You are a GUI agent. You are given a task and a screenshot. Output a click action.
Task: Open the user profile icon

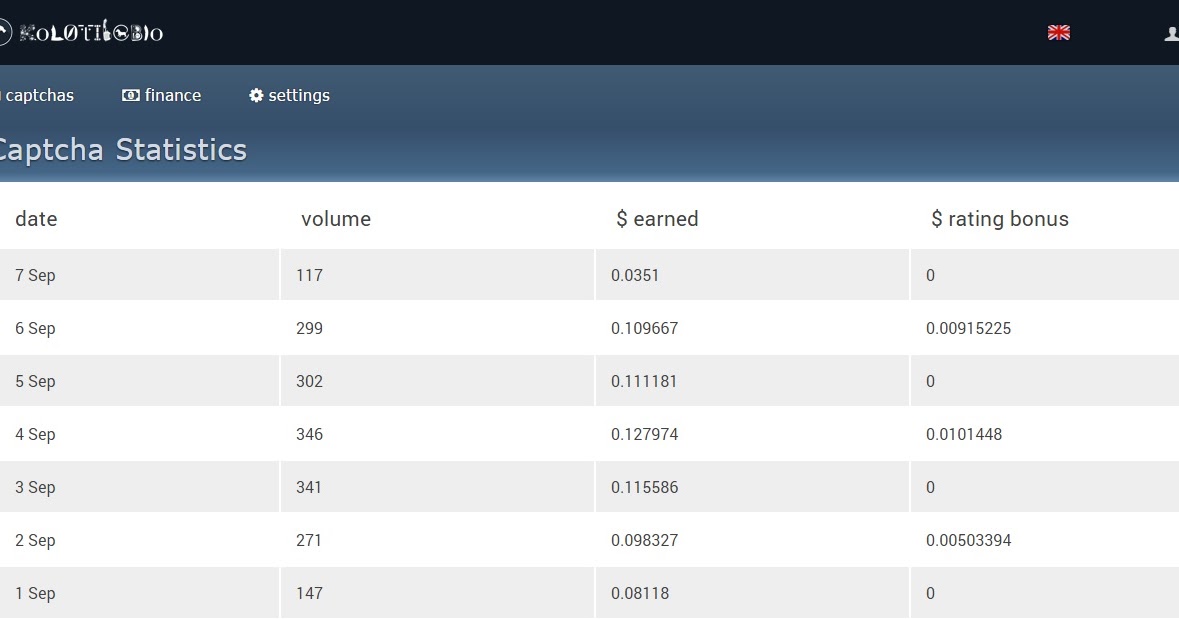pos(1171,33)
